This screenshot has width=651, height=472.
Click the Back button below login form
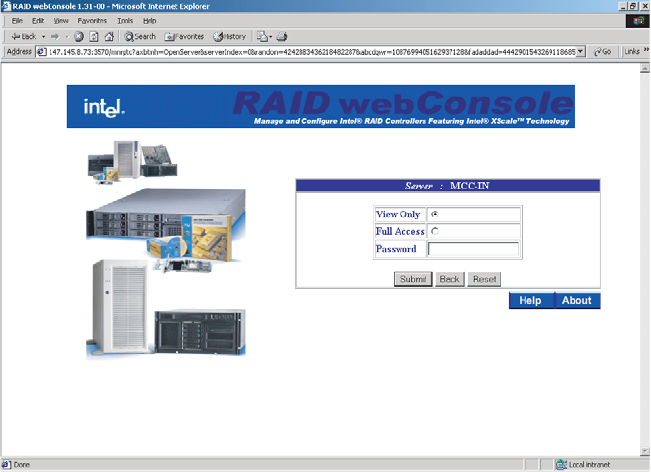tap(449, 279)
